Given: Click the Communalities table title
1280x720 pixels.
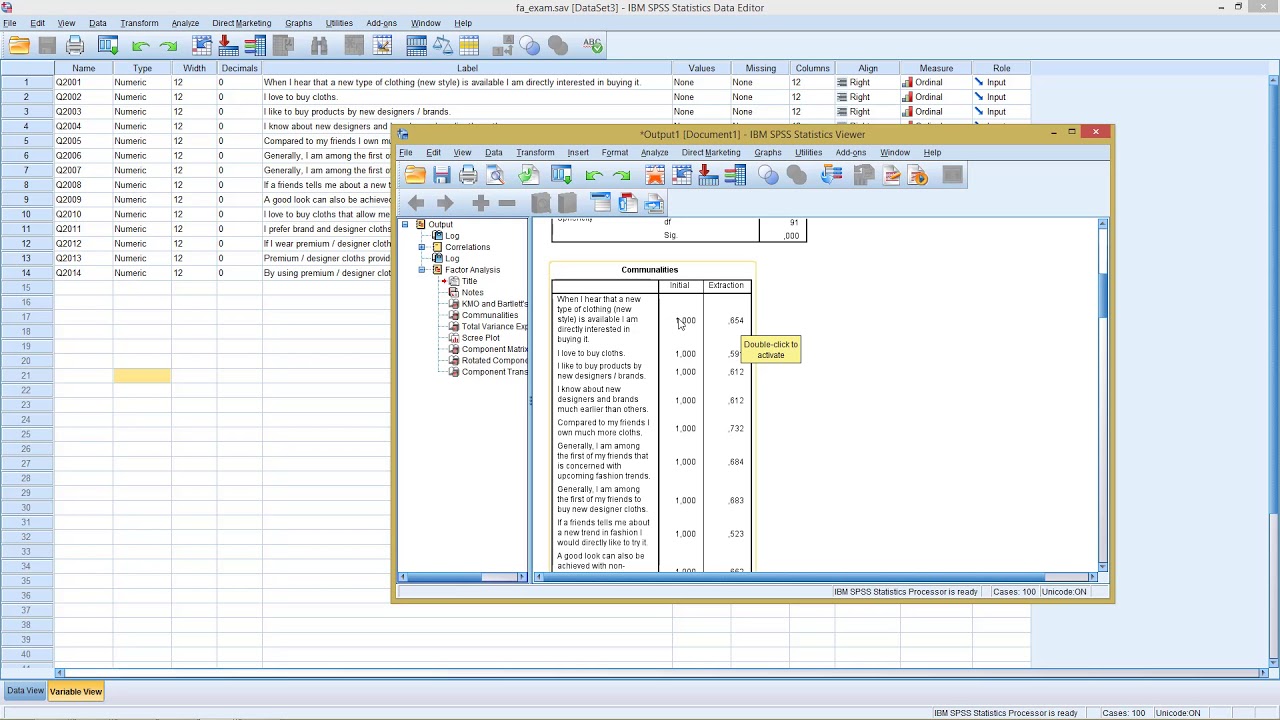Looking at the screenshot, I should click(x=649, y=270).
